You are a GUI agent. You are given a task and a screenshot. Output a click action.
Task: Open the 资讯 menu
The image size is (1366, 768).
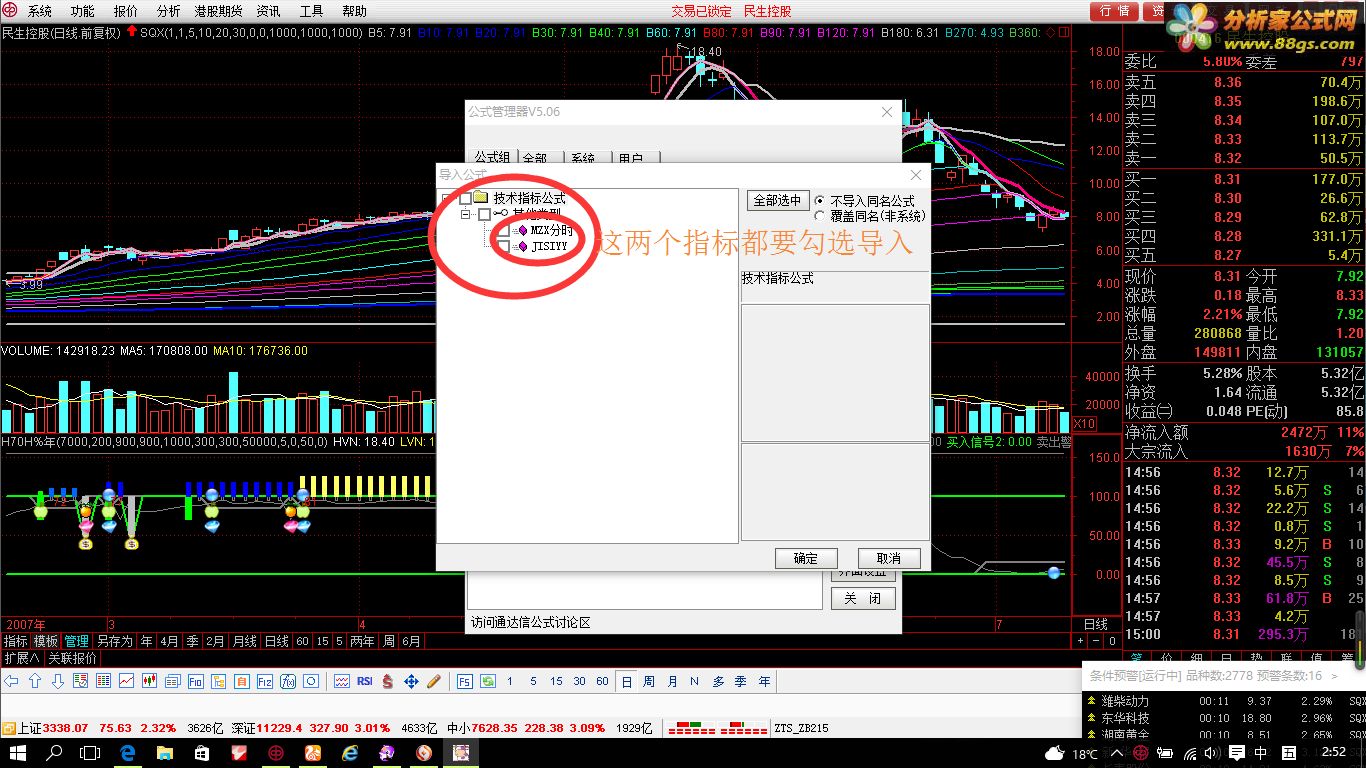pyautogui.click(x=268, y=11)
